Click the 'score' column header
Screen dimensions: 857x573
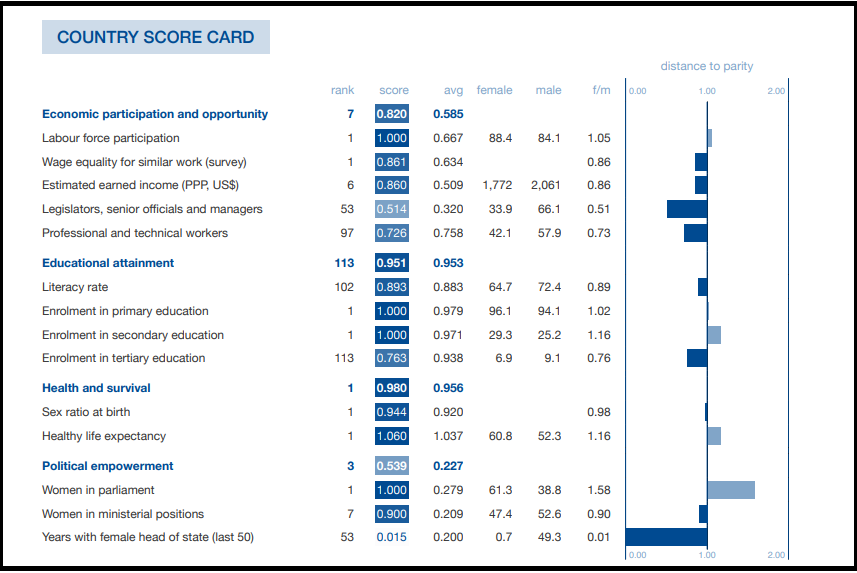point(394,90)
